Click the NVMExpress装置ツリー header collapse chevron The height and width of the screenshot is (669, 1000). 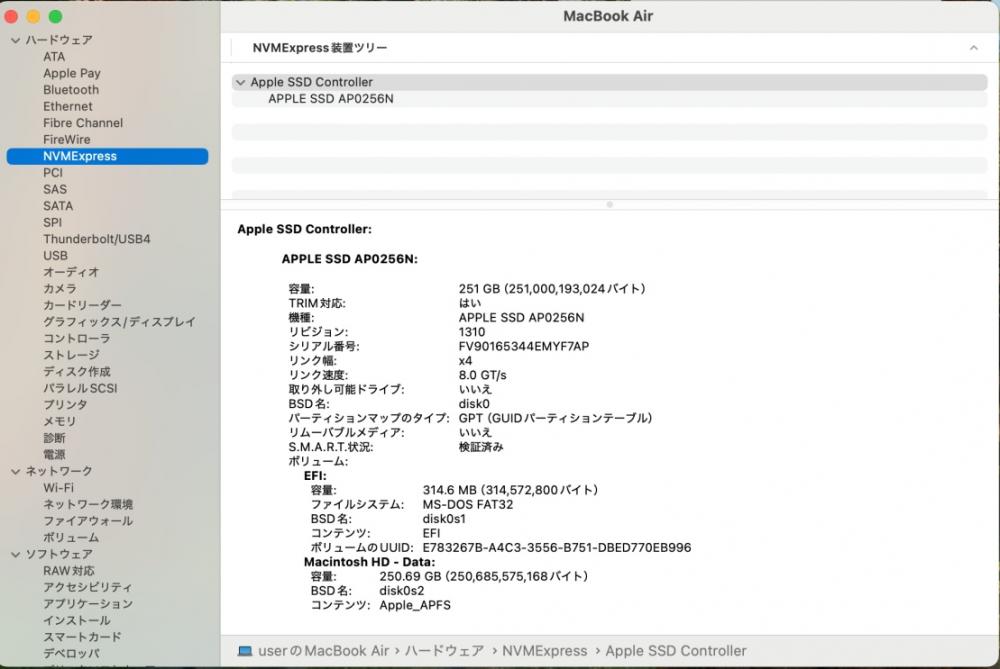973,48
